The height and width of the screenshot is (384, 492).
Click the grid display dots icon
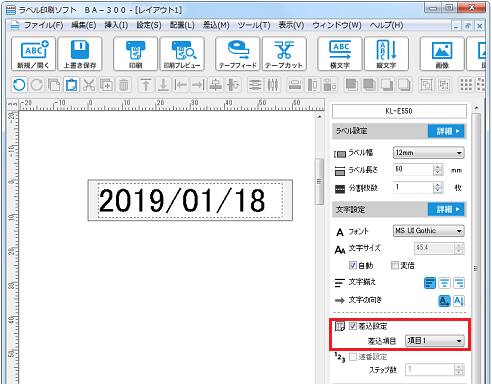point(466,85)
